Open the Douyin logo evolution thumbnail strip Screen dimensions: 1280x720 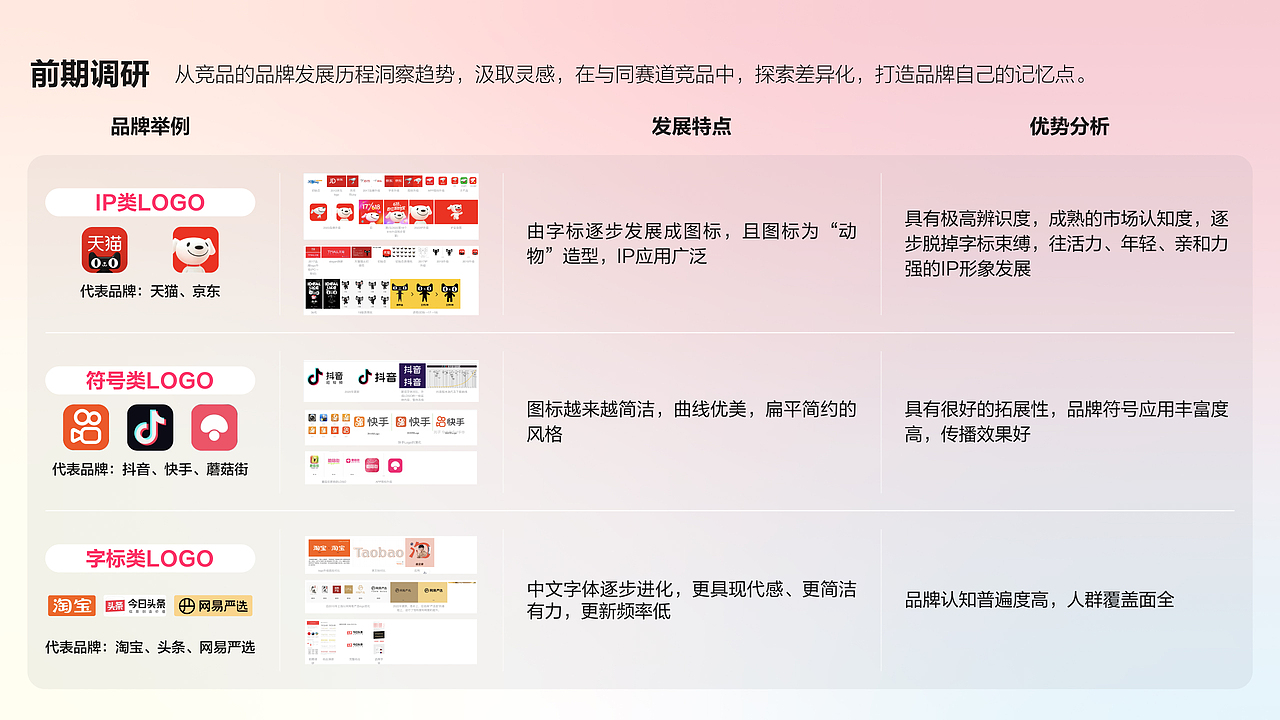[x=391, y=381]
